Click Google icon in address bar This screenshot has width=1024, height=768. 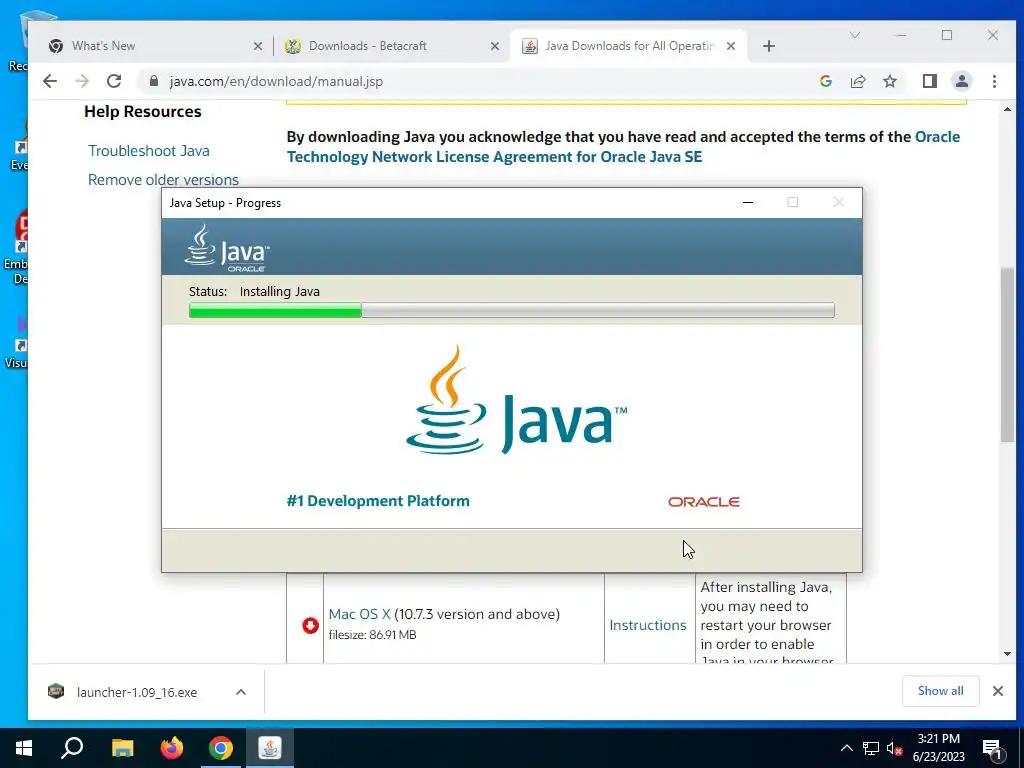coord(825,81)
